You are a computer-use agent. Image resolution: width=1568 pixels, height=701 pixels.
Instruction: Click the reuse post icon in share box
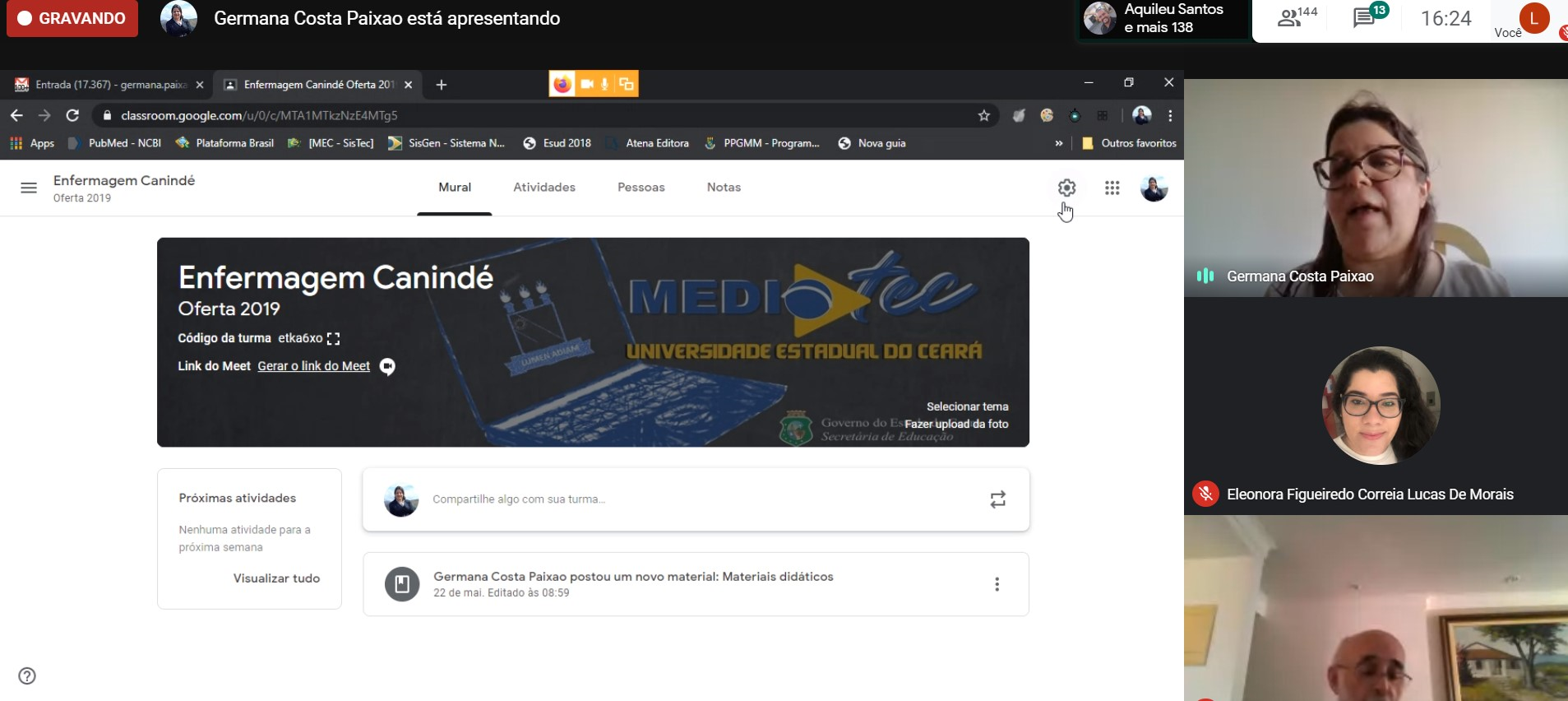[x=997, y=499]
